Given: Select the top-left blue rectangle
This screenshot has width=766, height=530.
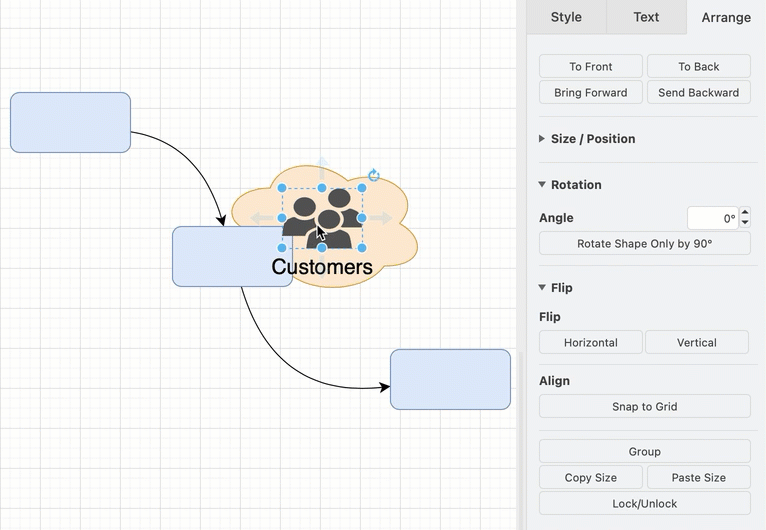Looking at the screenshot, I should click(70, 122).
